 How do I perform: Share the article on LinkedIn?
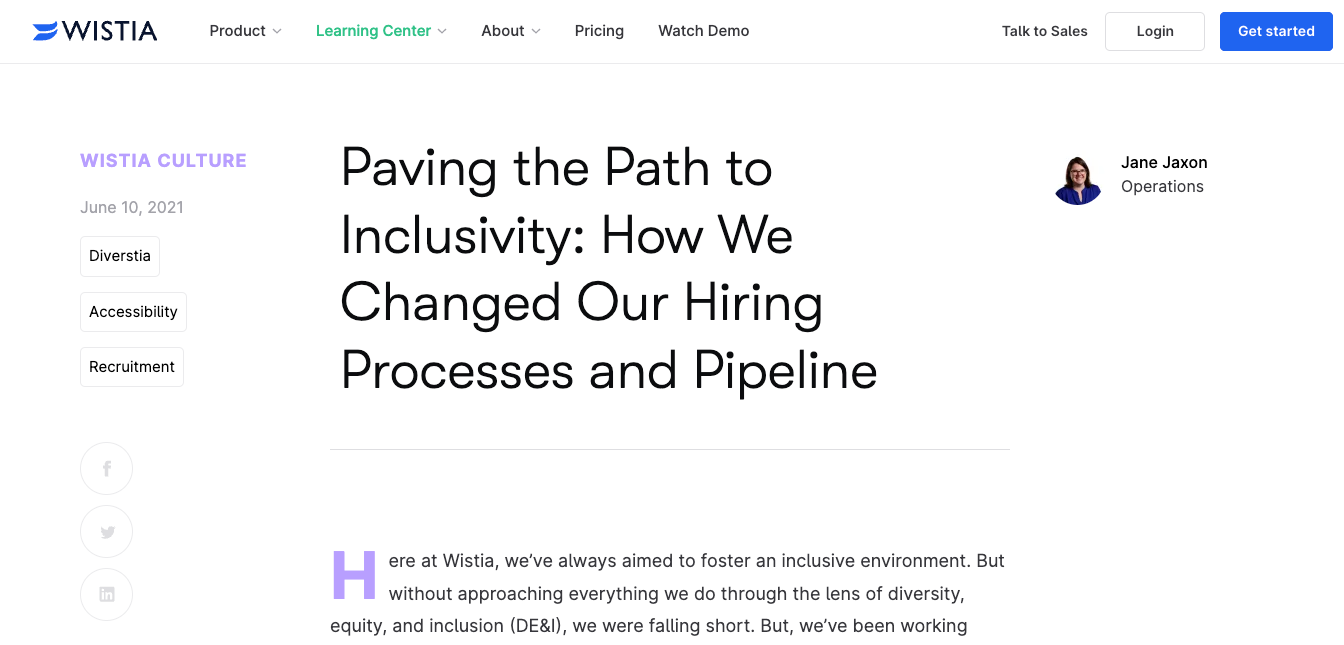106,594
